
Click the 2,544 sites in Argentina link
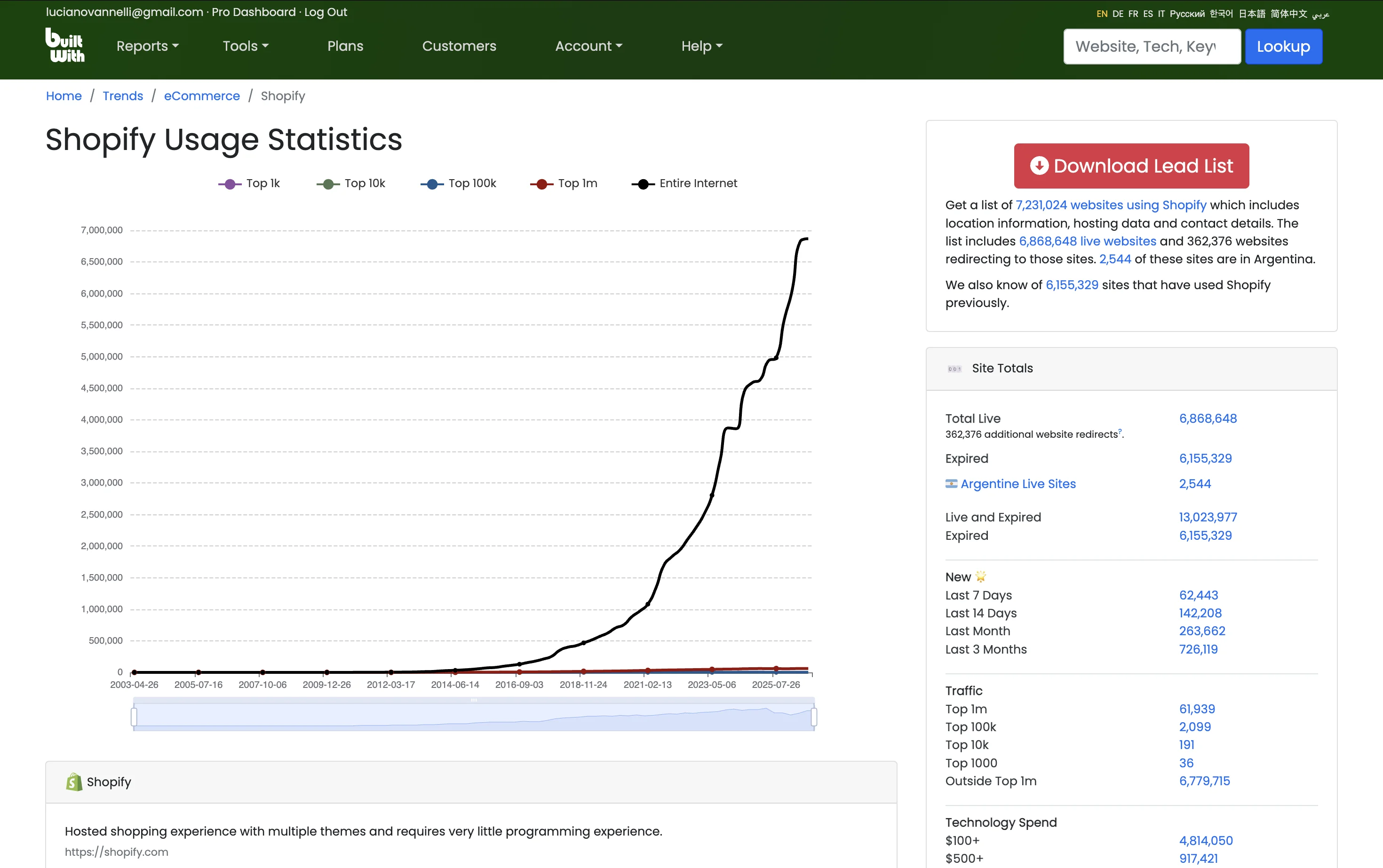click(1115, 259)
